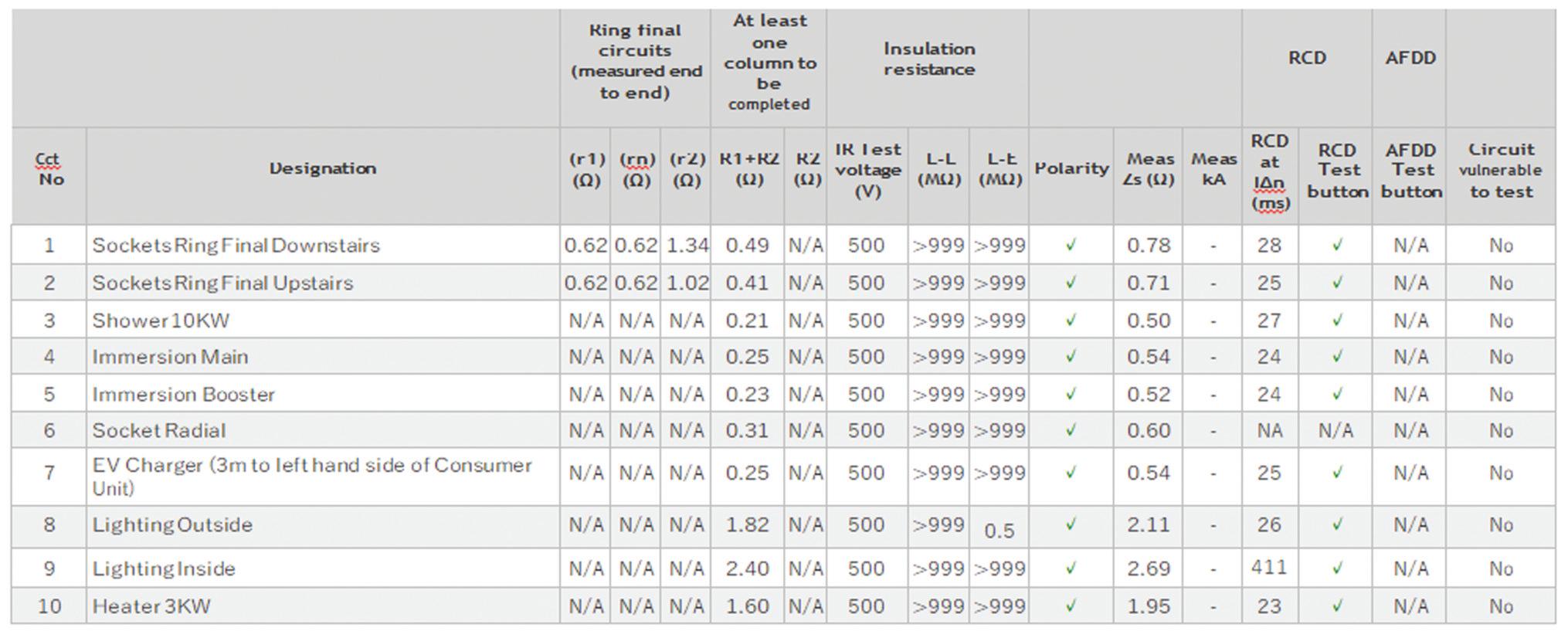1568x631 pixels.
Task: Select the NA RCD time for Socket Radial
Action: click(x=1269, y=431)
